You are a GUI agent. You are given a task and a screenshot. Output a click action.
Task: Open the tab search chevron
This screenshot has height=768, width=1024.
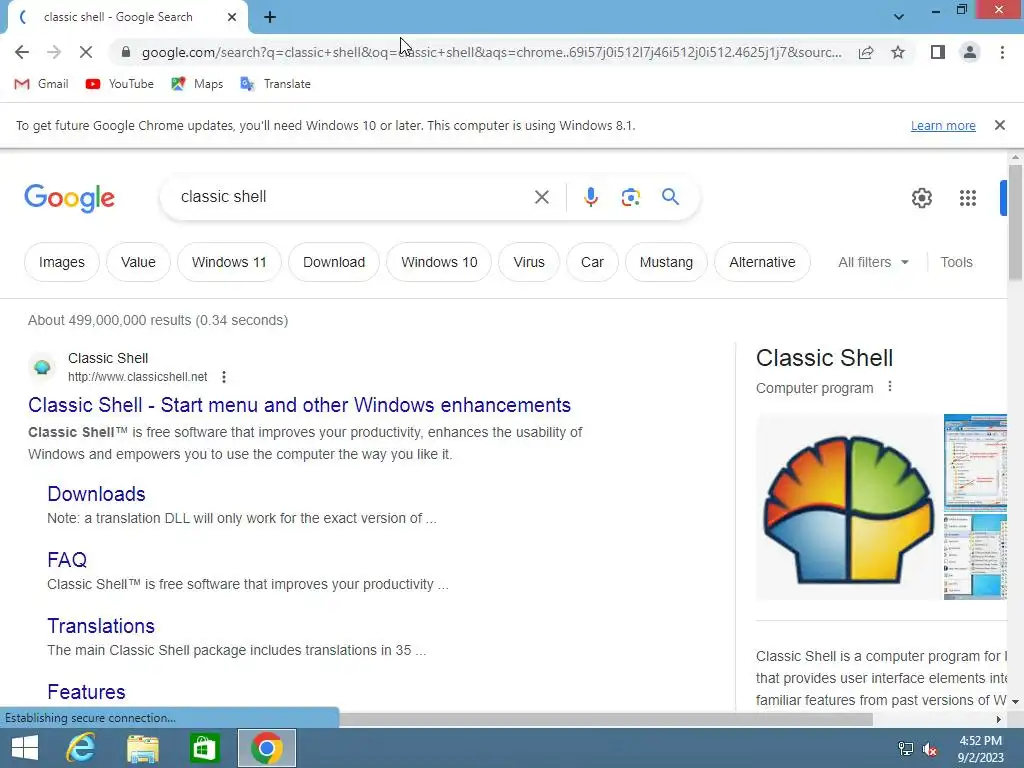tap(899, 17)
